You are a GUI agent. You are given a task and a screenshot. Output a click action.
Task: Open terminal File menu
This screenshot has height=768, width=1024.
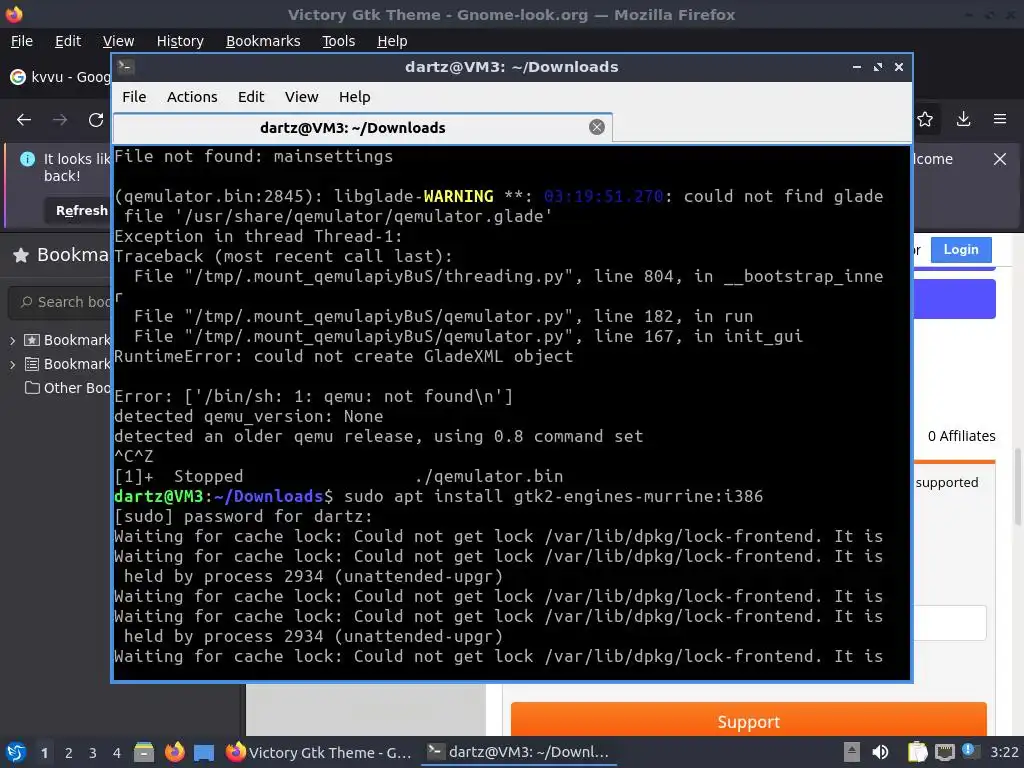point(134,97)
